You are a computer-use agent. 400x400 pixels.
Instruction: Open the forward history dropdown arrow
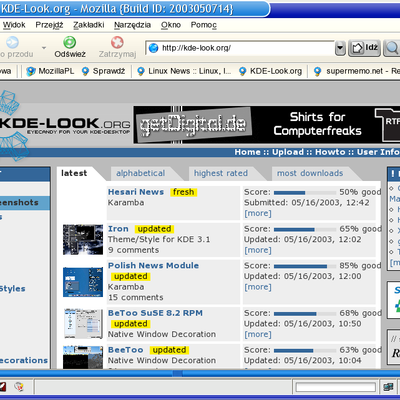click(44, 48)
